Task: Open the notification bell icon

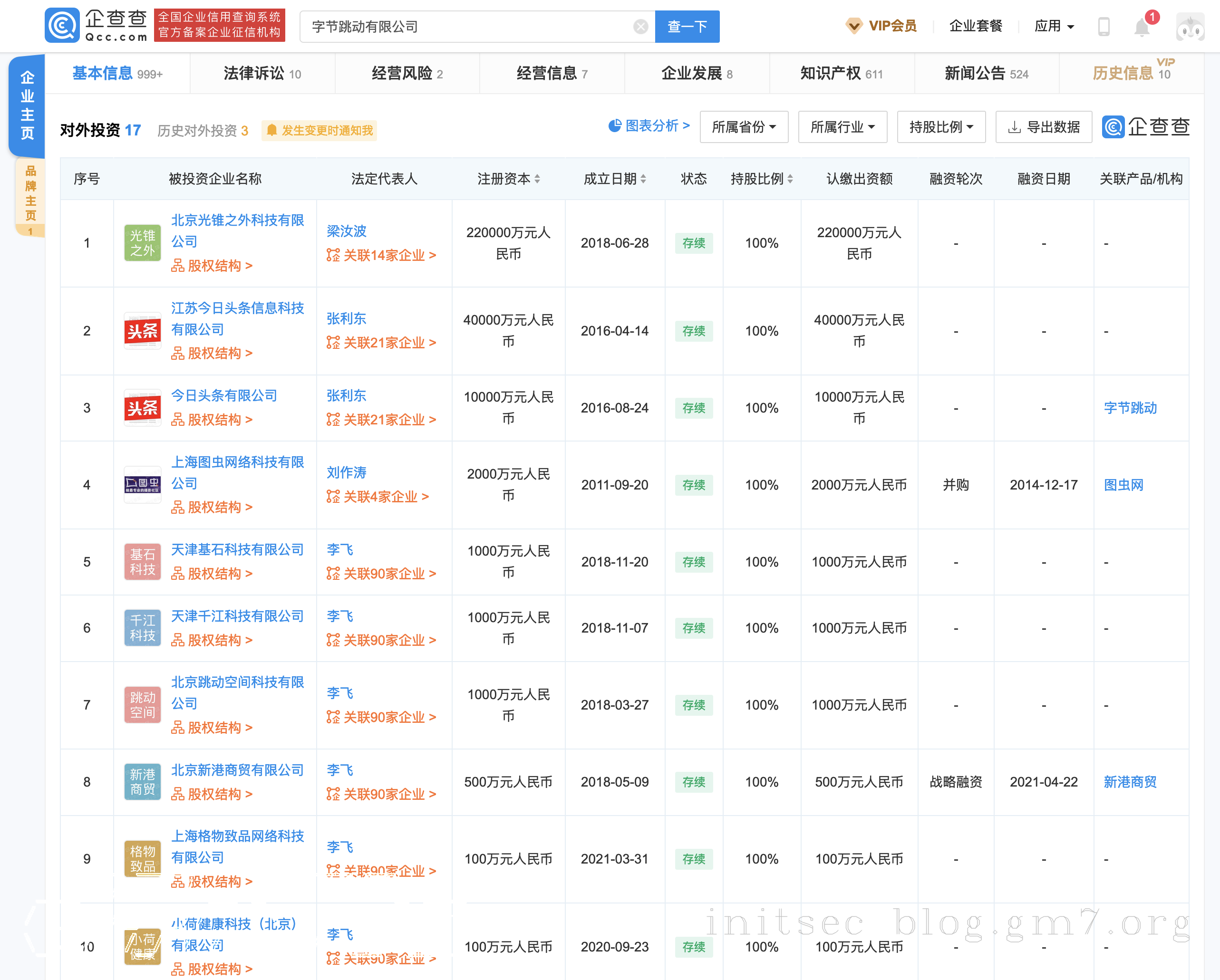Action: (1142, 27)
